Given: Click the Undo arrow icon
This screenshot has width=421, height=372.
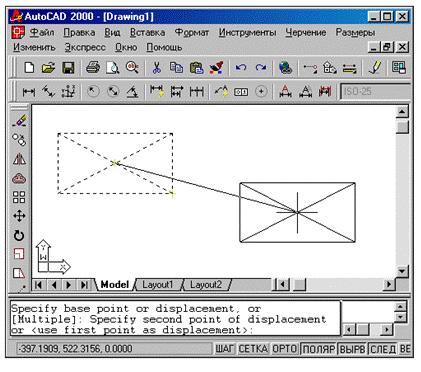Looking at the screenshot, I should tap(241, 68).
